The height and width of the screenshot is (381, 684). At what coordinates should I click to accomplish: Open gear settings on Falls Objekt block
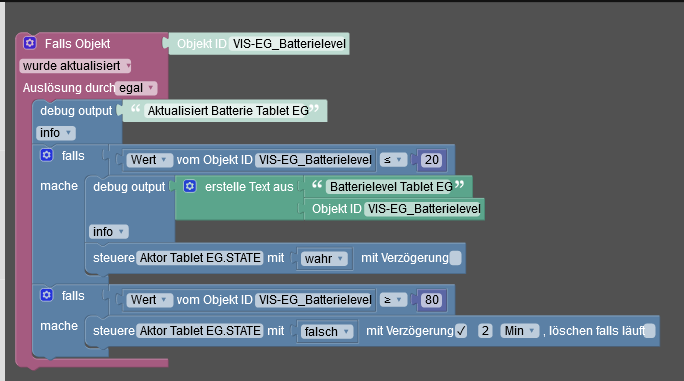click(30, 43)
